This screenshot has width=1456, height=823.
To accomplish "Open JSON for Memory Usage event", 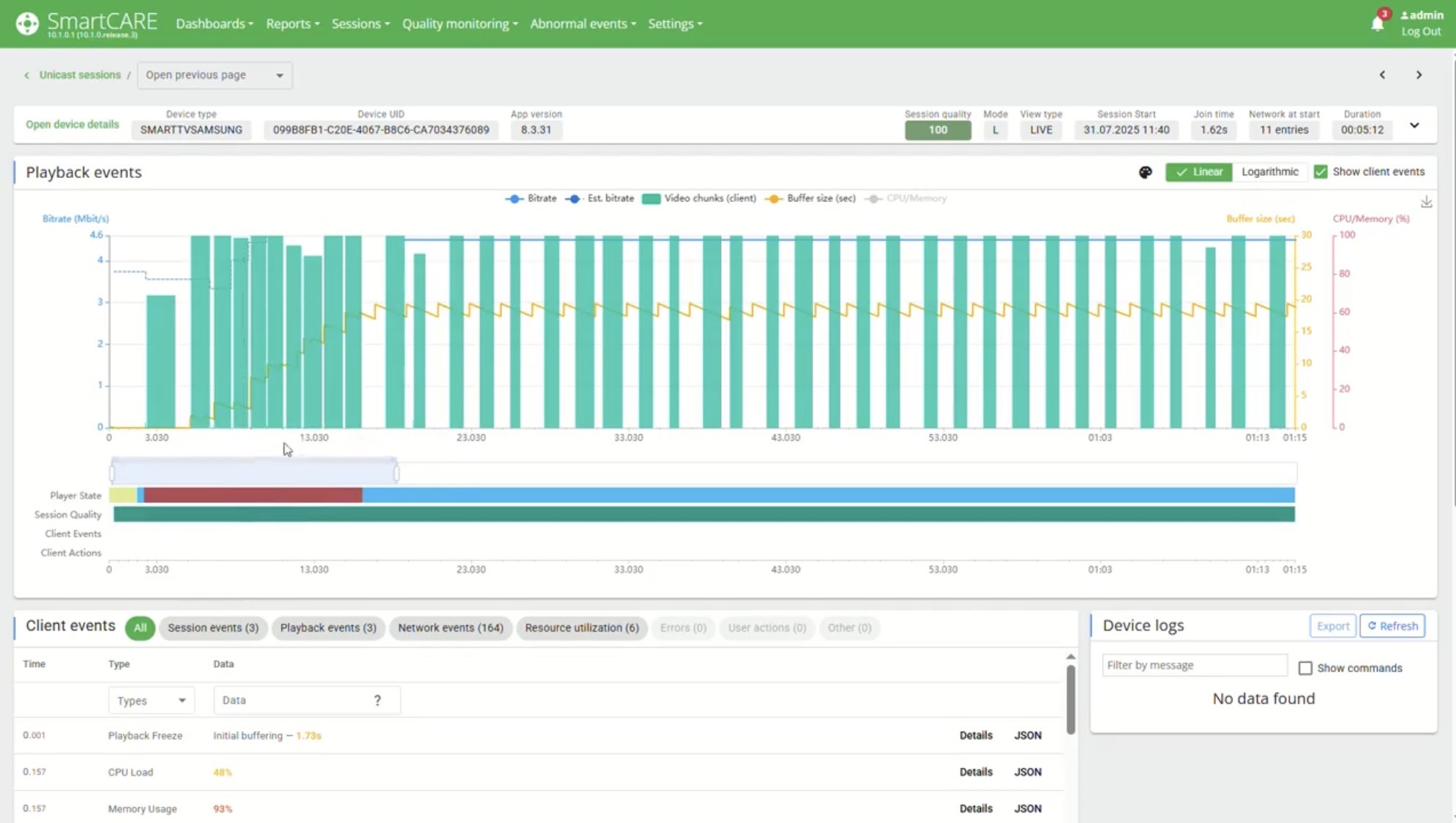I will [1028, 808].
